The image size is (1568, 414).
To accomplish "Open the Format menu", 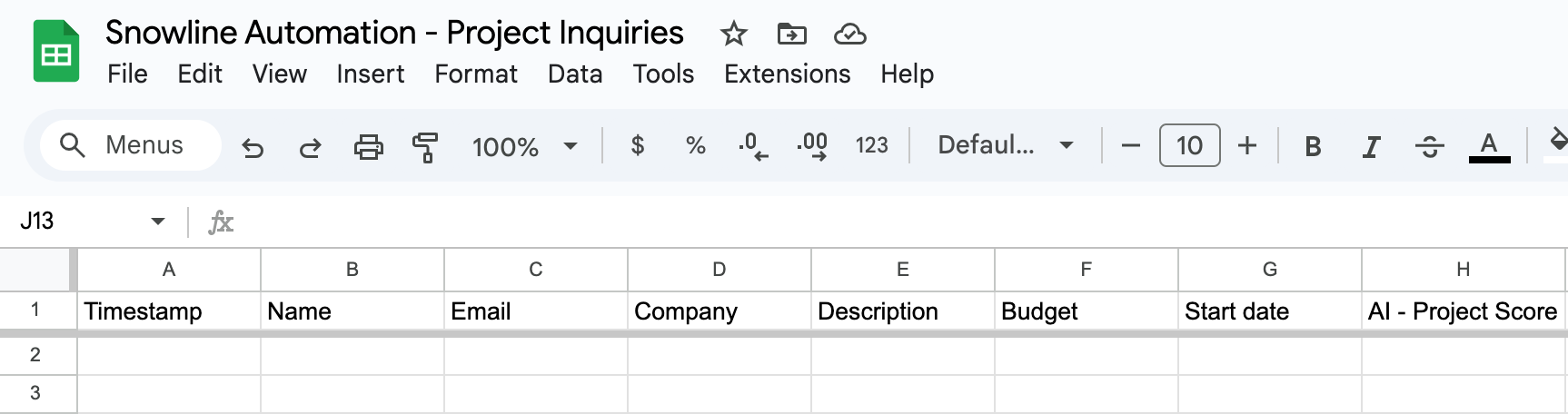I will coord(476,74).
